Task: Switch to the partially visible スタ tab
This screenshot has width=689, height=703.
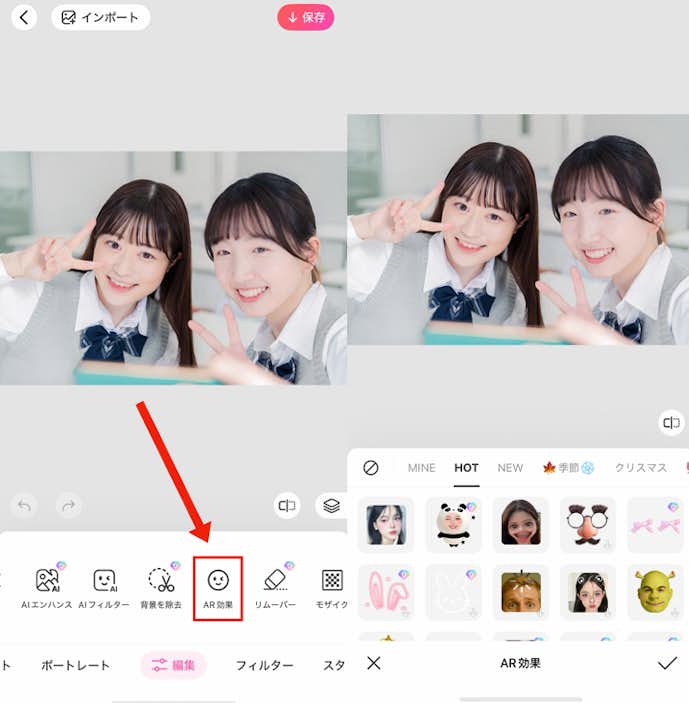Action: click(334, 665)
